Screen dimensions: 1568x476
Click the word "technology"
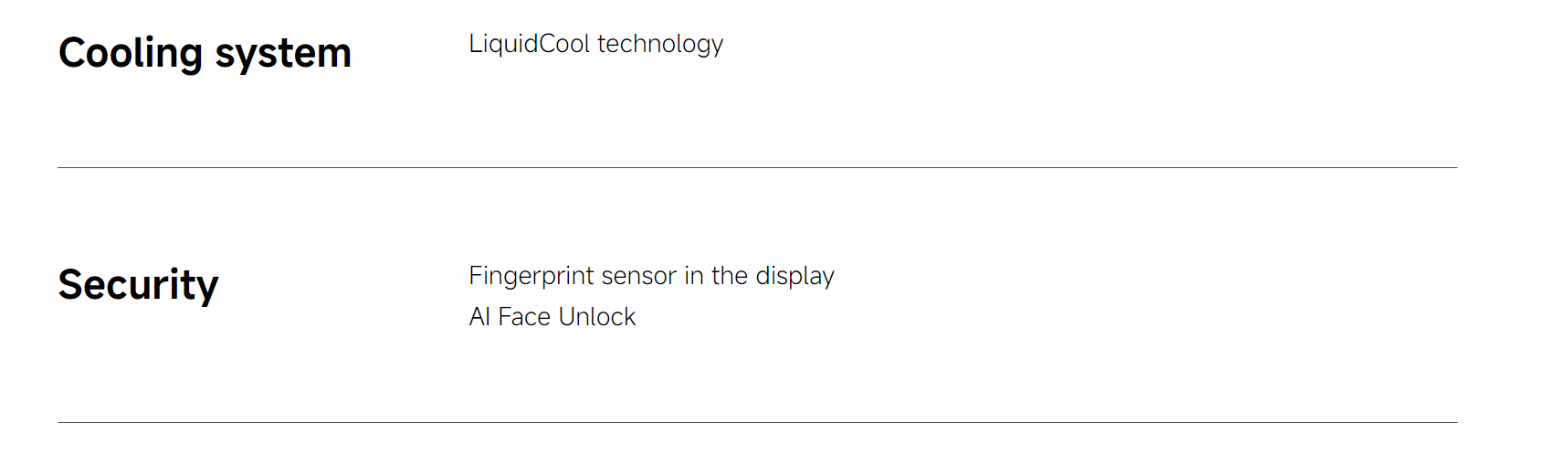660,44
